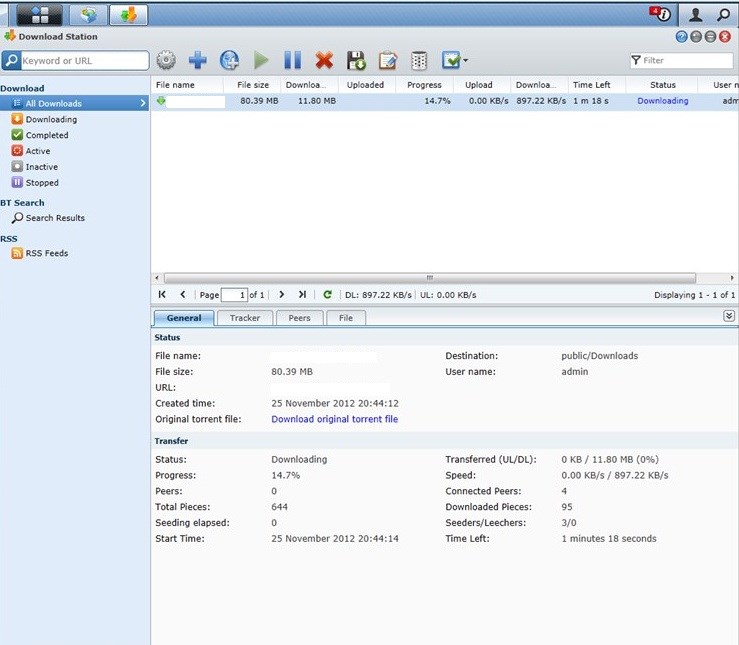The image size is (739, 645).
Task: Resume the selected download task
Action: 261,60
